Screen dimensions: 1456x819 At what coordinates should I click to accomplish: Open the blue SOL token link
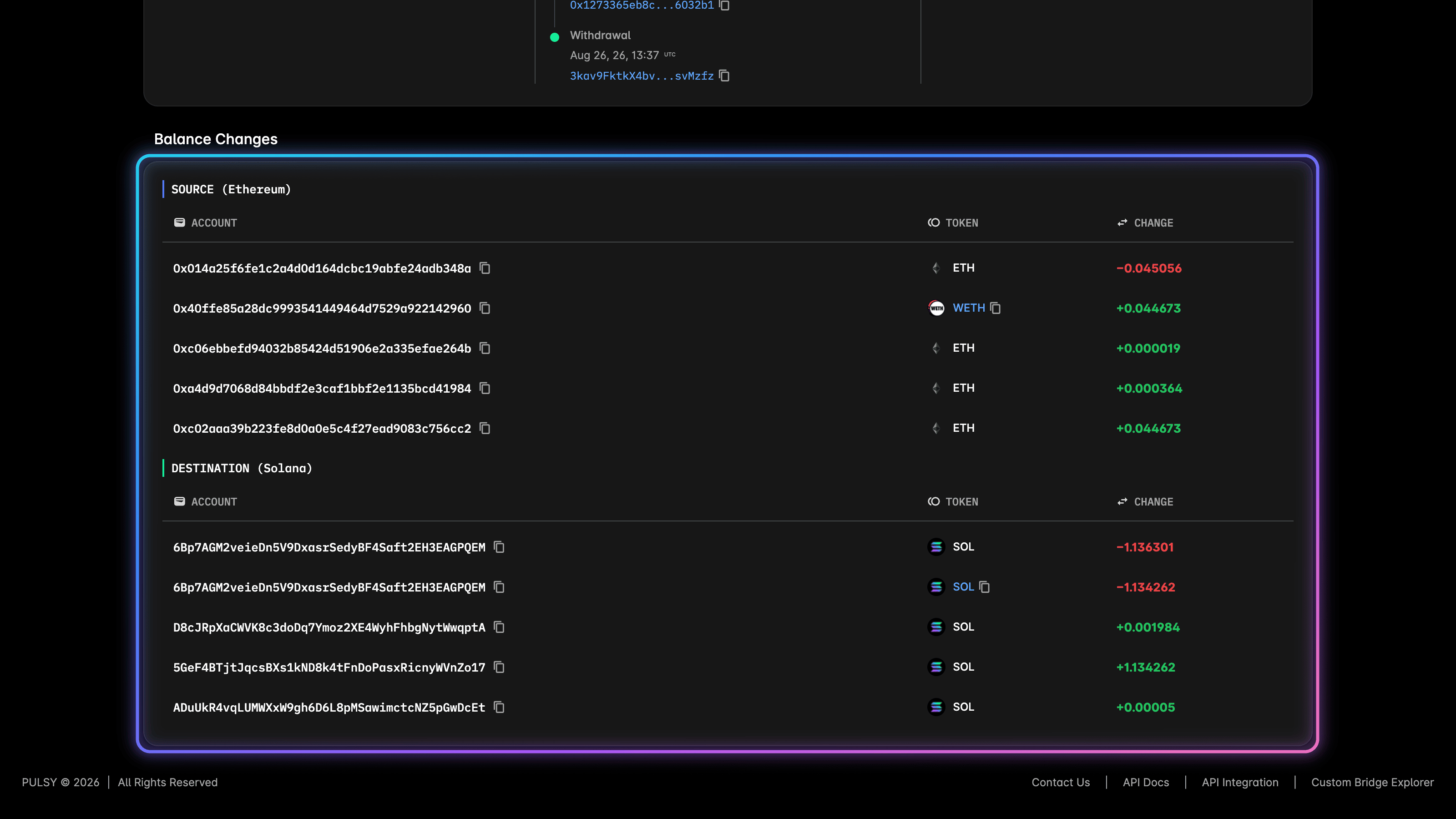[963, 587]
